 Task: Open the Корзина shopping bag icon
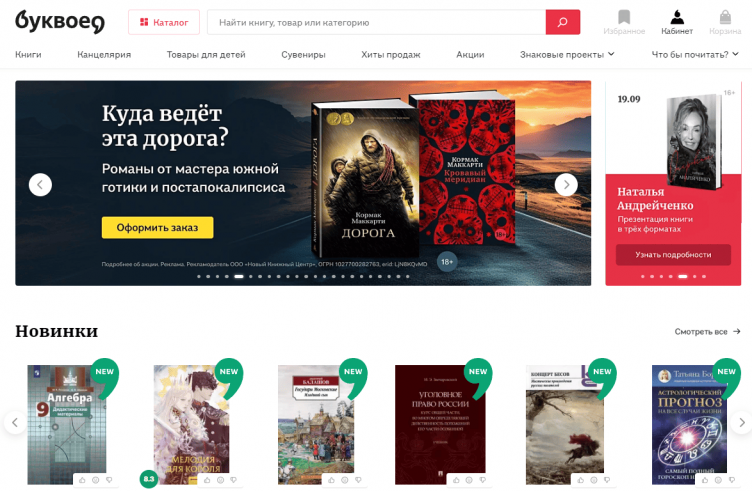(725, 17)
